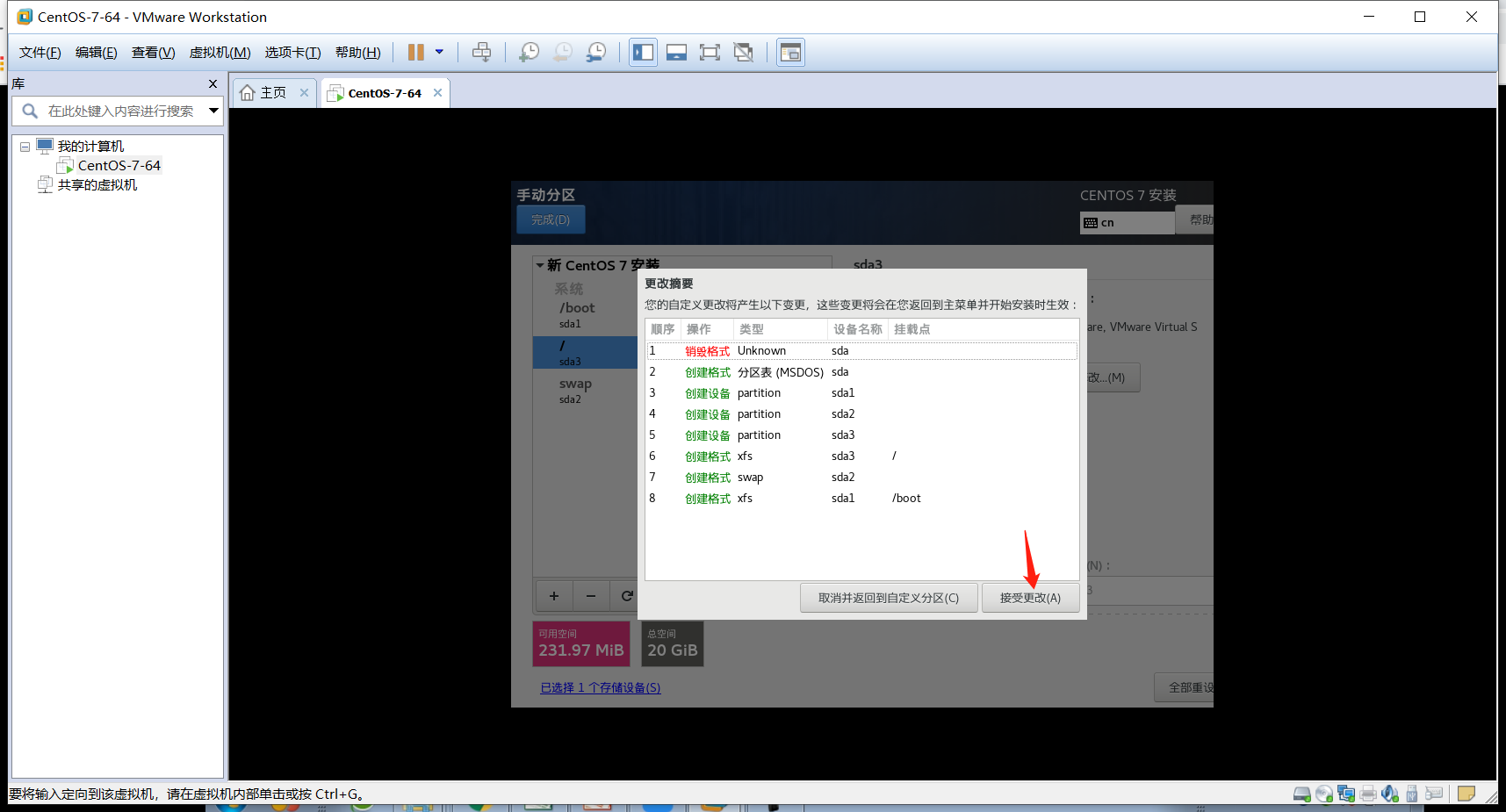The image size is (1506, 812).
Task: Click 取消并返回到自定义分区(C) button
Action: [x=889, y=598]
